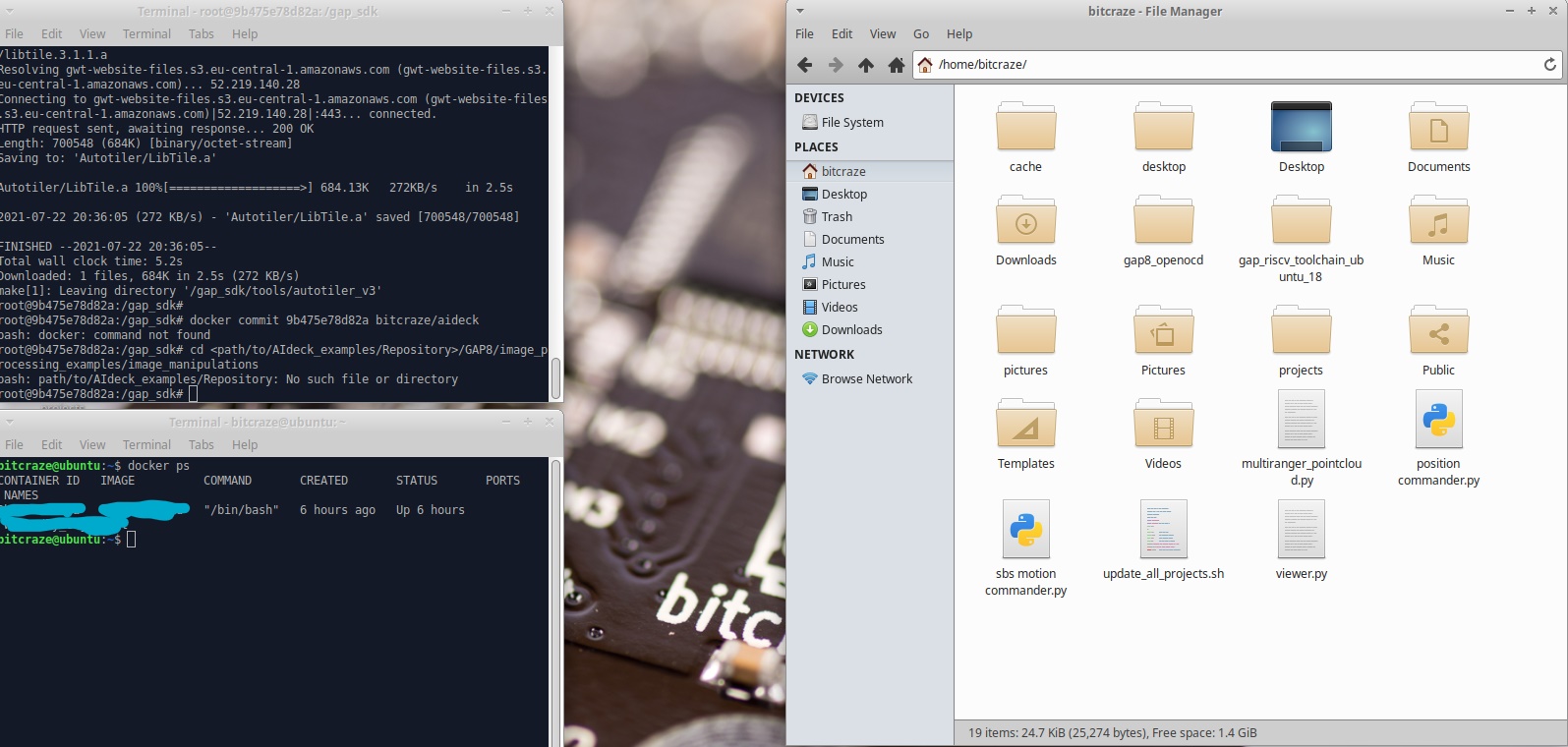This screenshot has width=1568, height=747.
Task: Minimize the File Manager window
Action: pos(1510,11)
